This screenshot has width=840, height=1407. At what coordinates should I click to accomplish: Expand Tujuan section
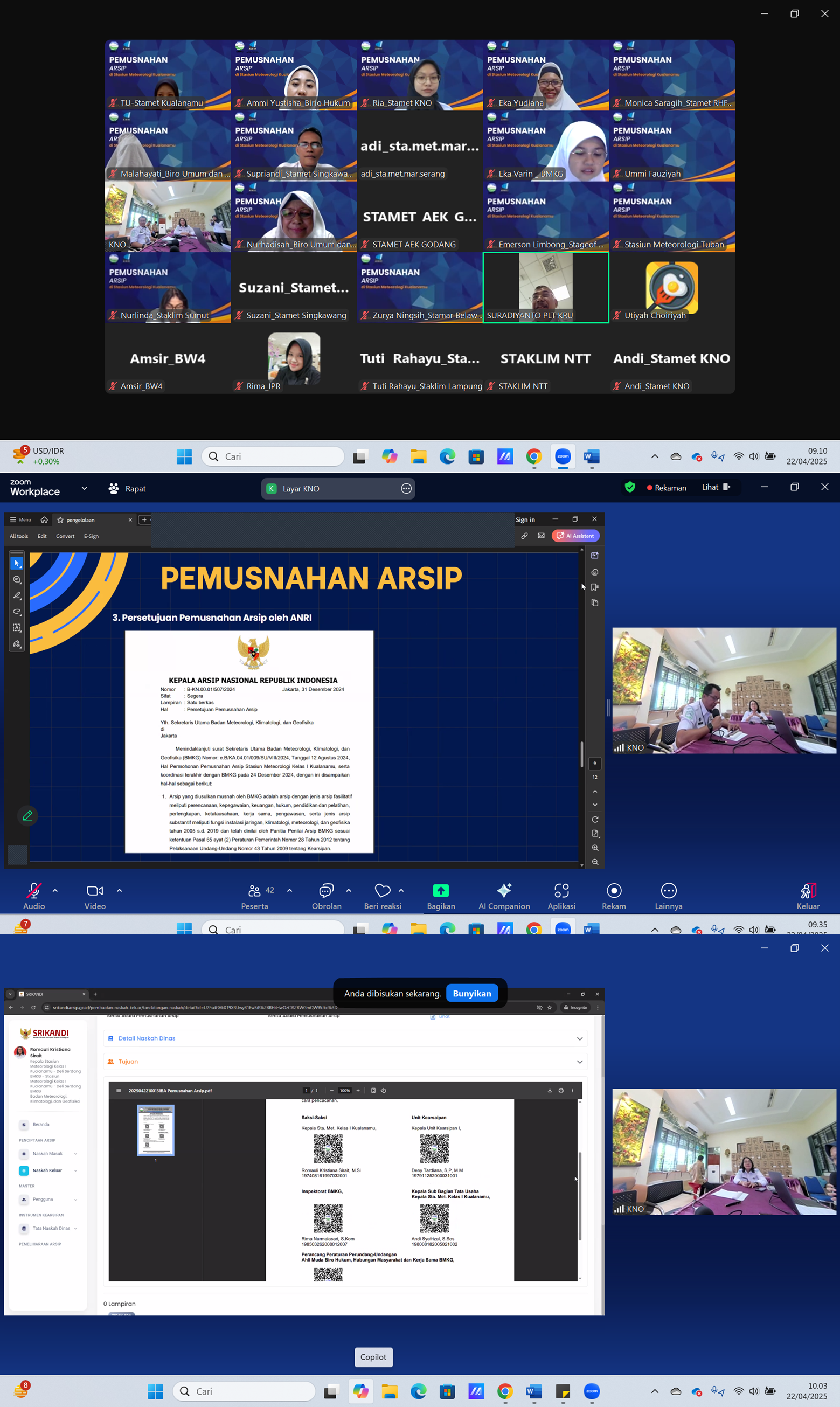345,1062
